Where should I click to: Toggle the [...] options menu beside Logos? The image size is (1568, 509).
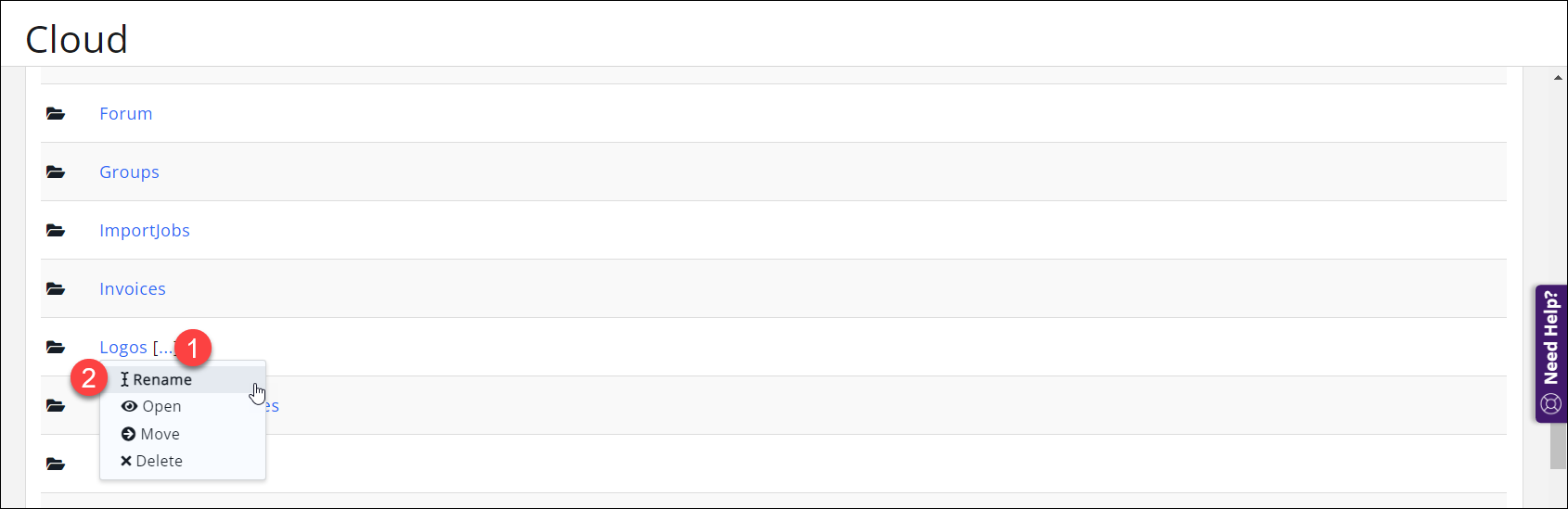[x=163, y=349]
